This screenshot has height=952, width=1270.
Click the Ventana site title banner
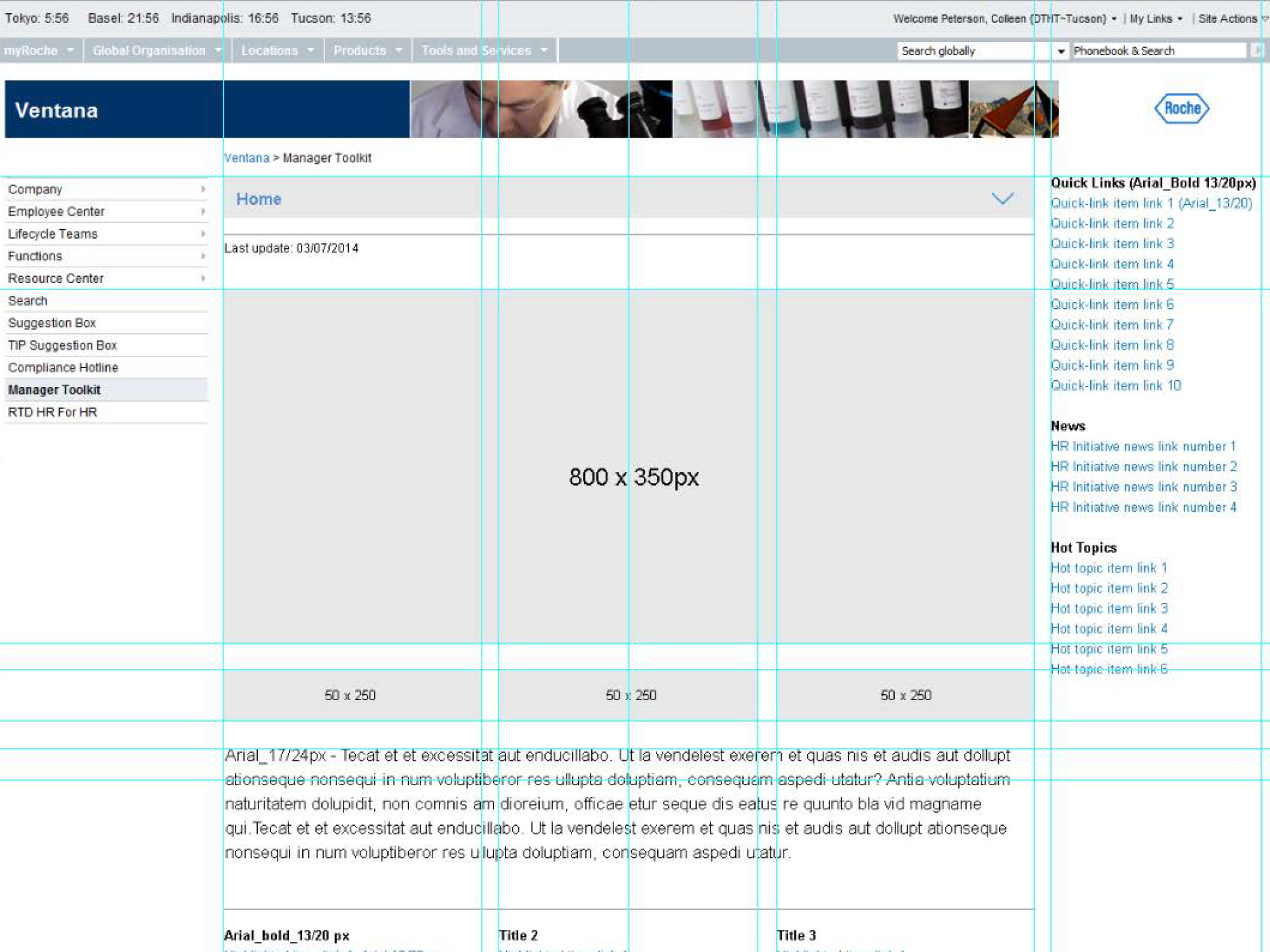[x=207, y=109]
